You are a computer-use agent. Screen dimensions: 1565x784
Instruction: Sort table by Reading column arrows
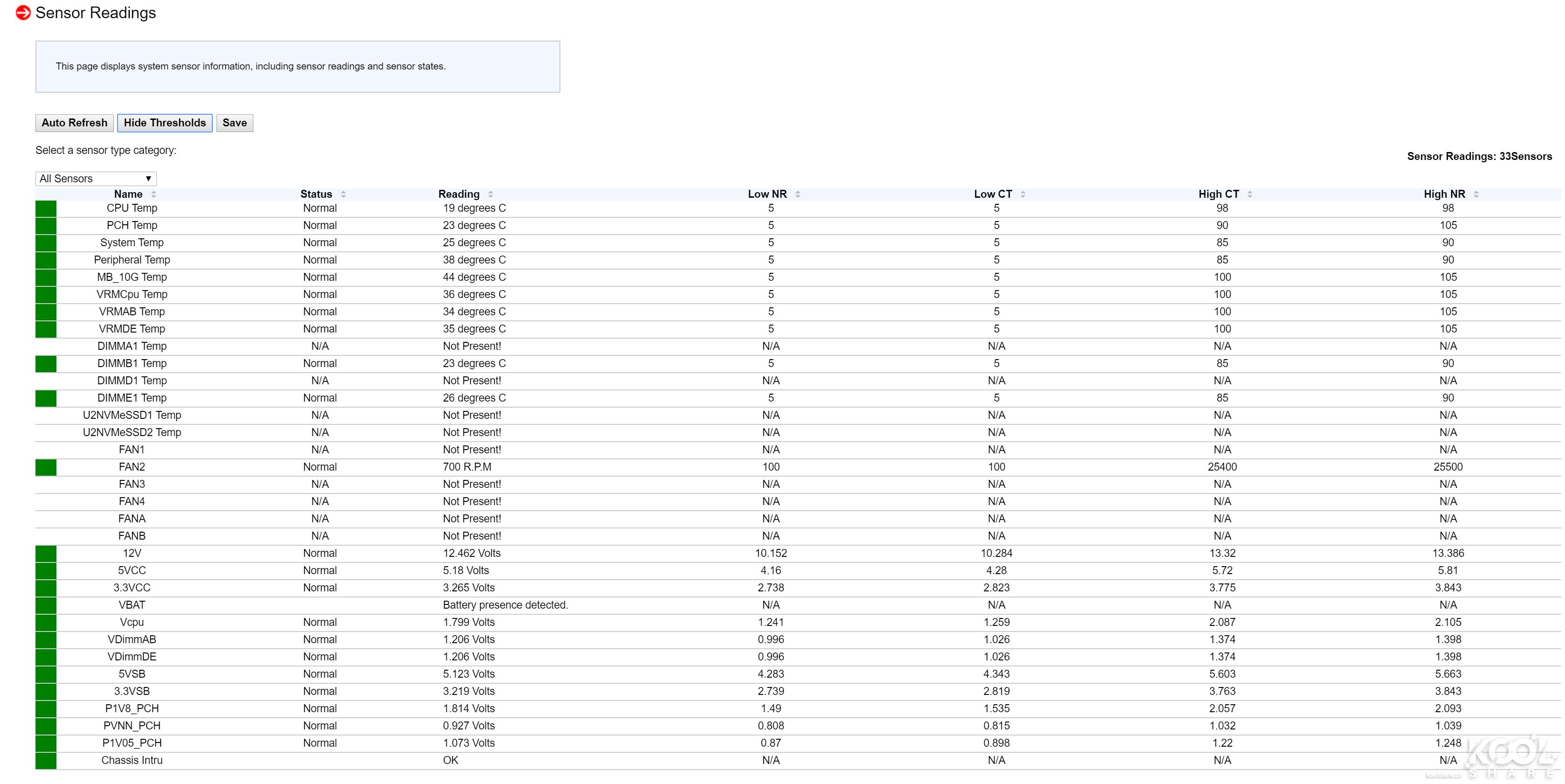(x=490, y=194)
